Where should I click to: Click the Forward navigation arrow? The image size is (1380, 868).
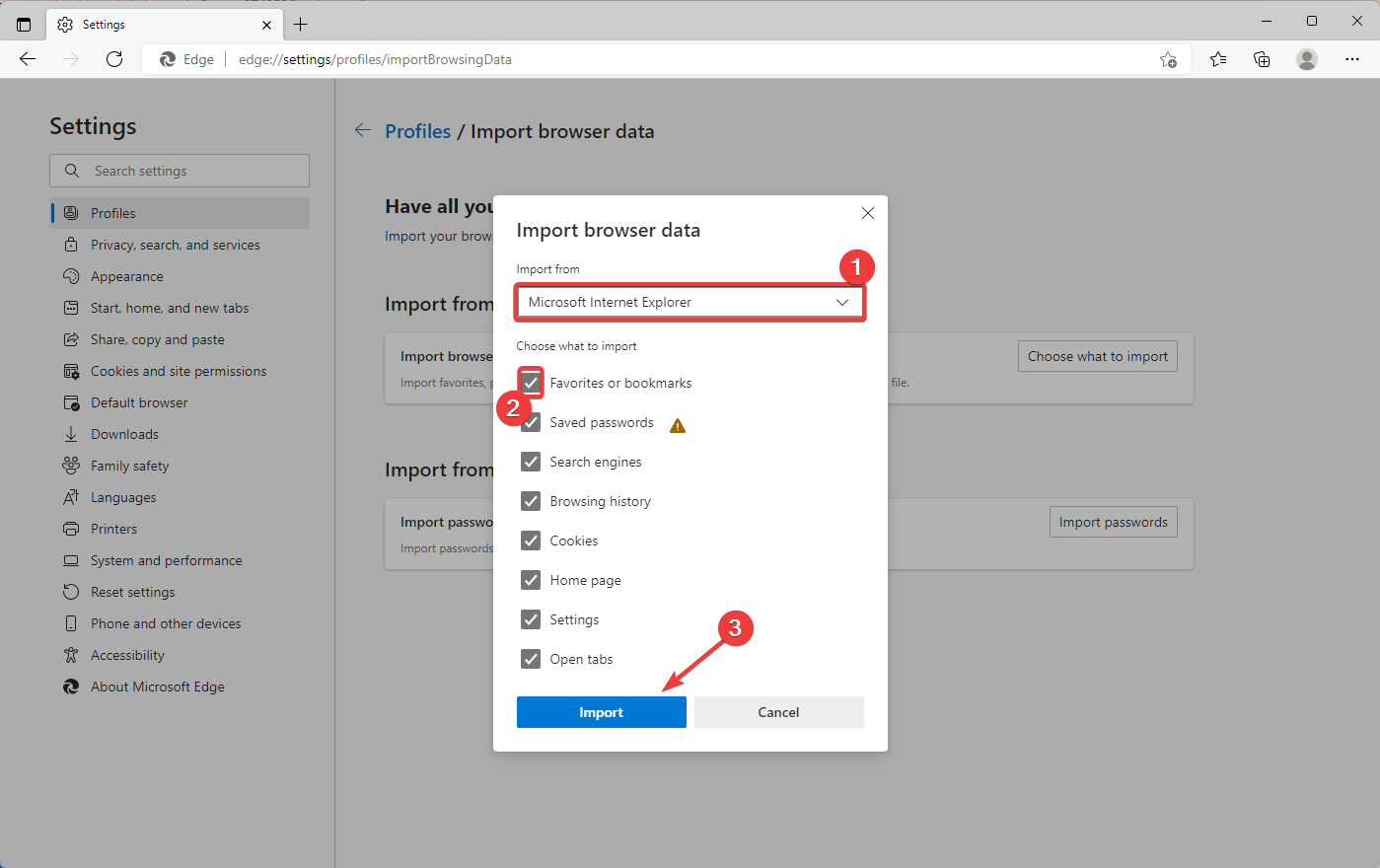pos(71,59)
